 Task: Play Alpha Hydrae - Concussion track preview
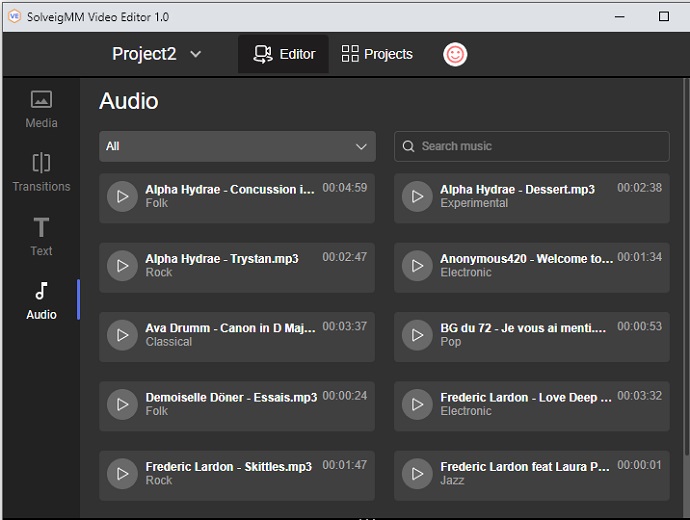(122, 197)
